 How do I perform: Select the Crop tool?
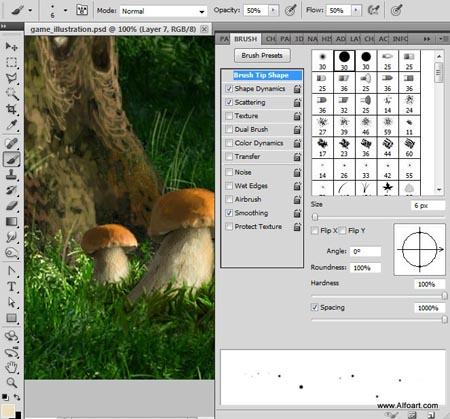tap(11, 109)
